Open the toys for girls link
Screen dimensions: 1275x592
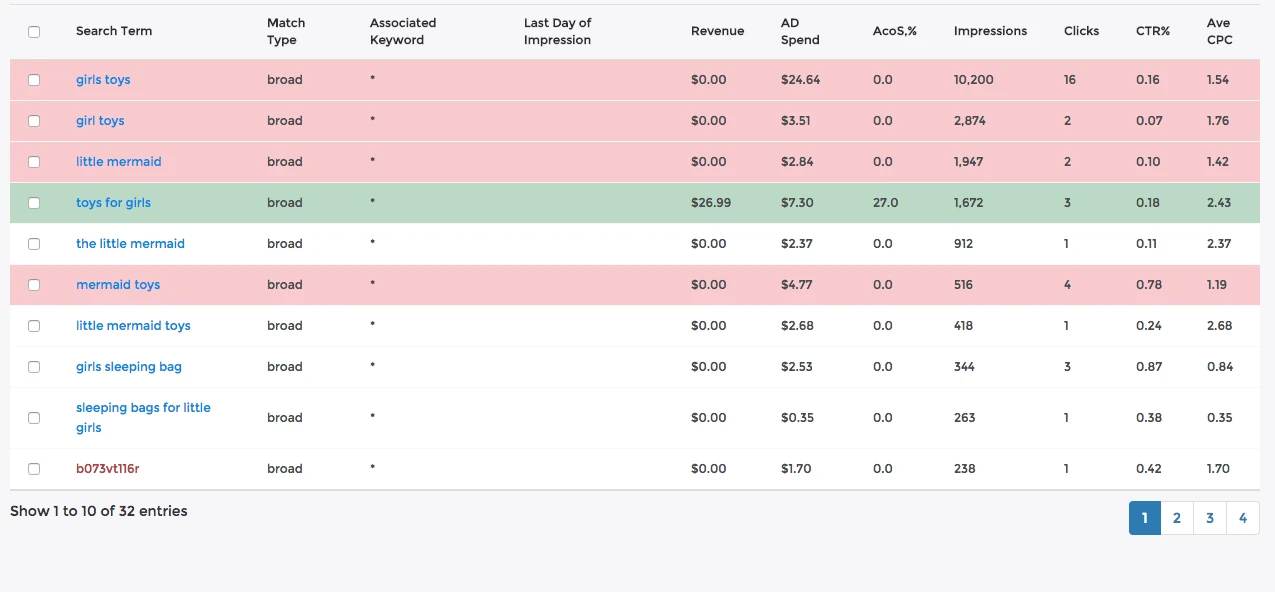(x=113, y=203)
